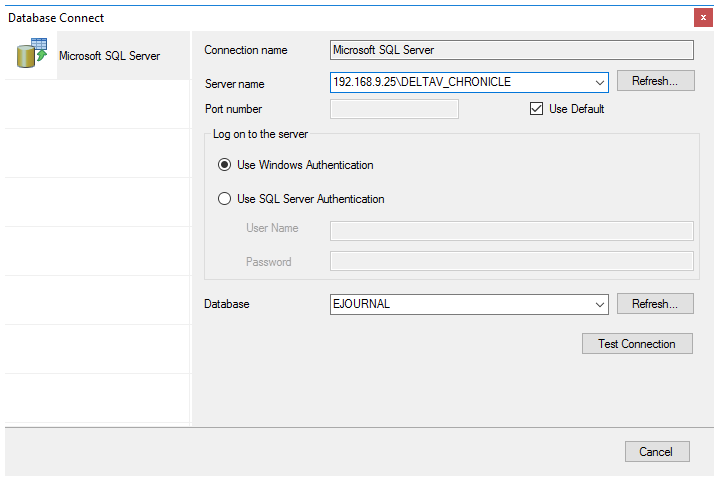Click the Password field
The image size is (719, 483).
pos(511,261)
